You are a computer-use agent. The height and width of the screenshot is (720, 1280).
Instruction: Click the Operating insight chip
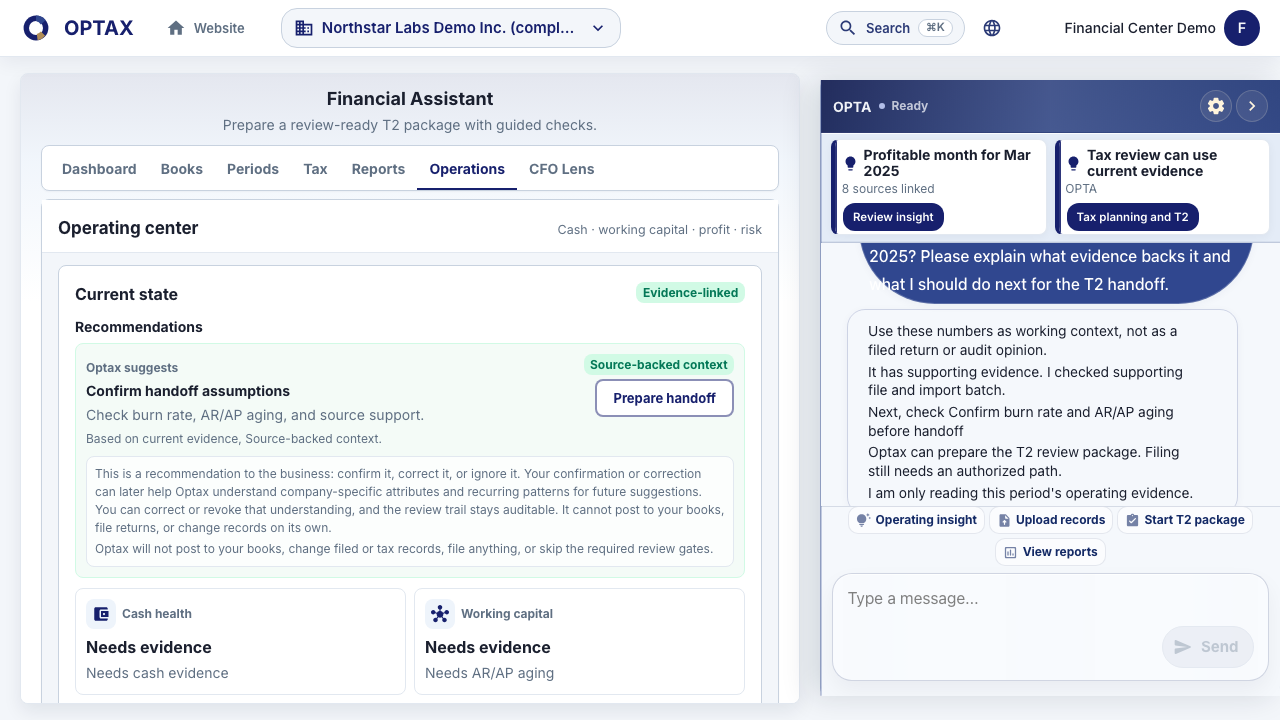point(916,520)
